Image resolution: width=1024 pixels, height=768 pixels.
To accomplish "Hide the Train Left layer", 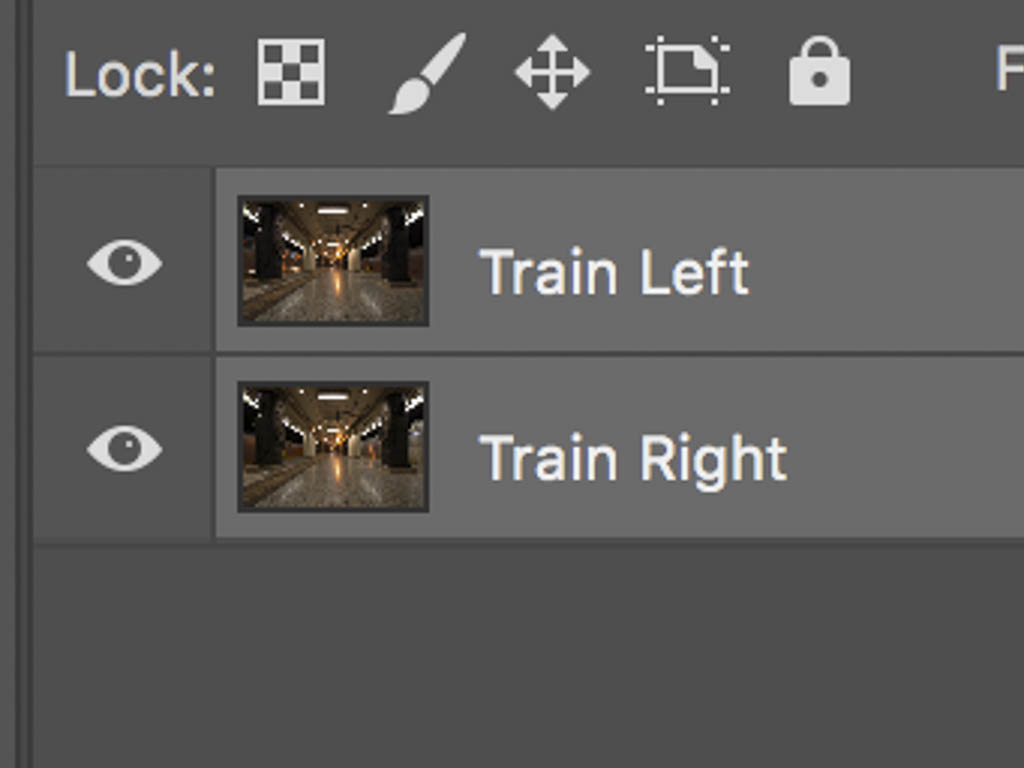I will click(124, 262).
